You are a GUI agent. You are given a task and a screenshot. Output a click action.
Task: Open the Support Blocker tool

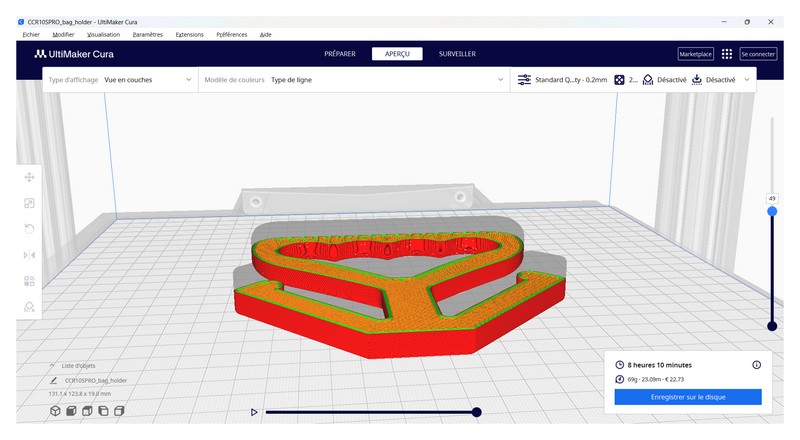coord(29,307)
